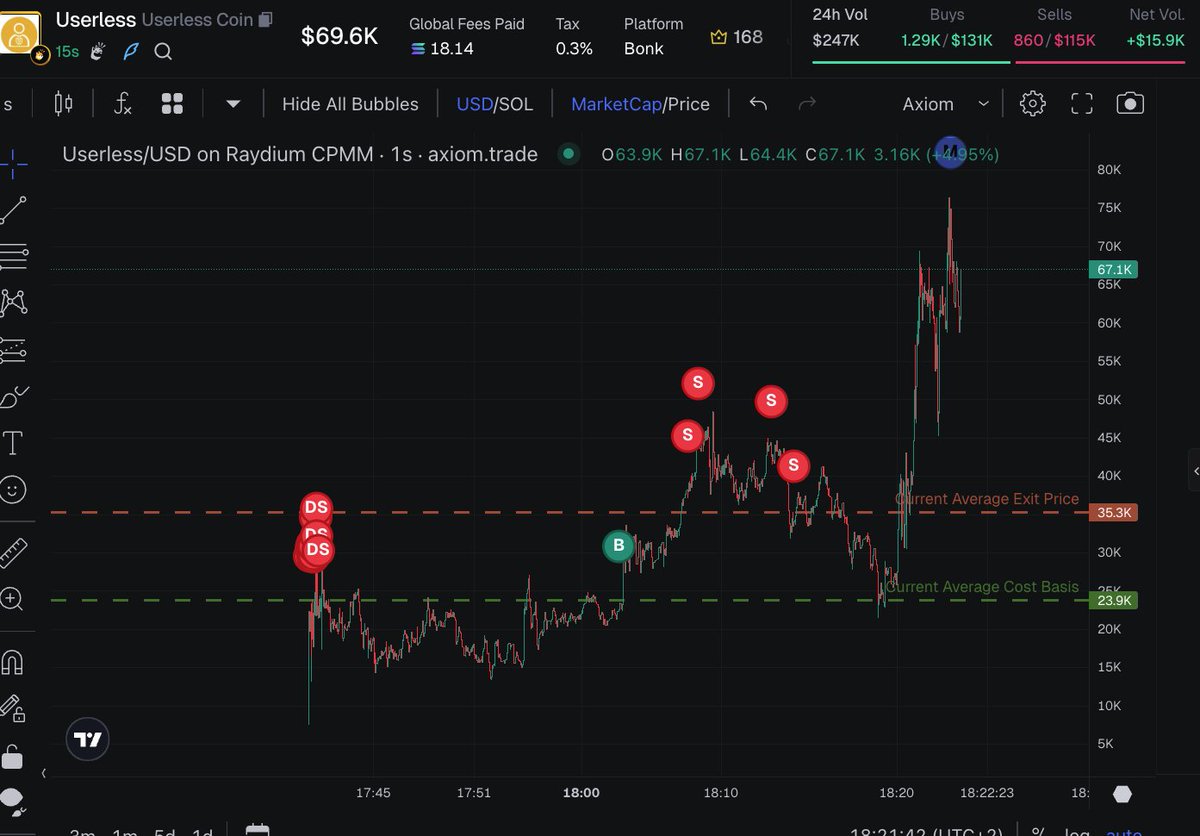The height and width of the screenshot is (836, 1200).
Task: Open the four-square layout grid icon
Action: [172, 103]
